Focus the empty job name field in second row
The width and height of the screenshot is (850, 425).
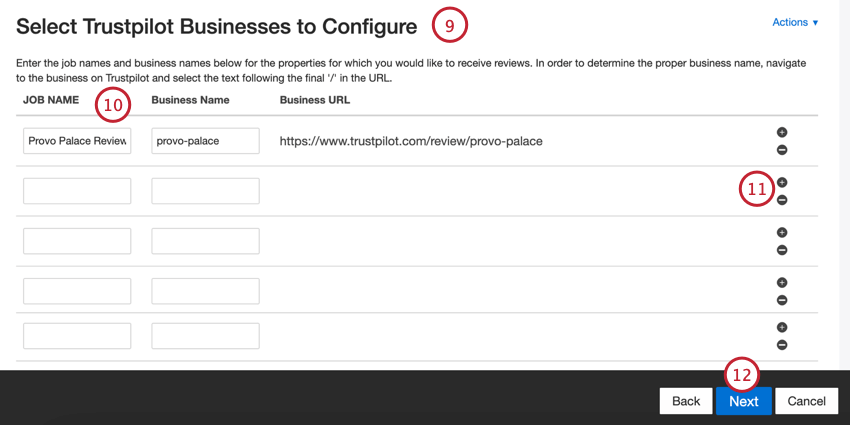(77, 191)
